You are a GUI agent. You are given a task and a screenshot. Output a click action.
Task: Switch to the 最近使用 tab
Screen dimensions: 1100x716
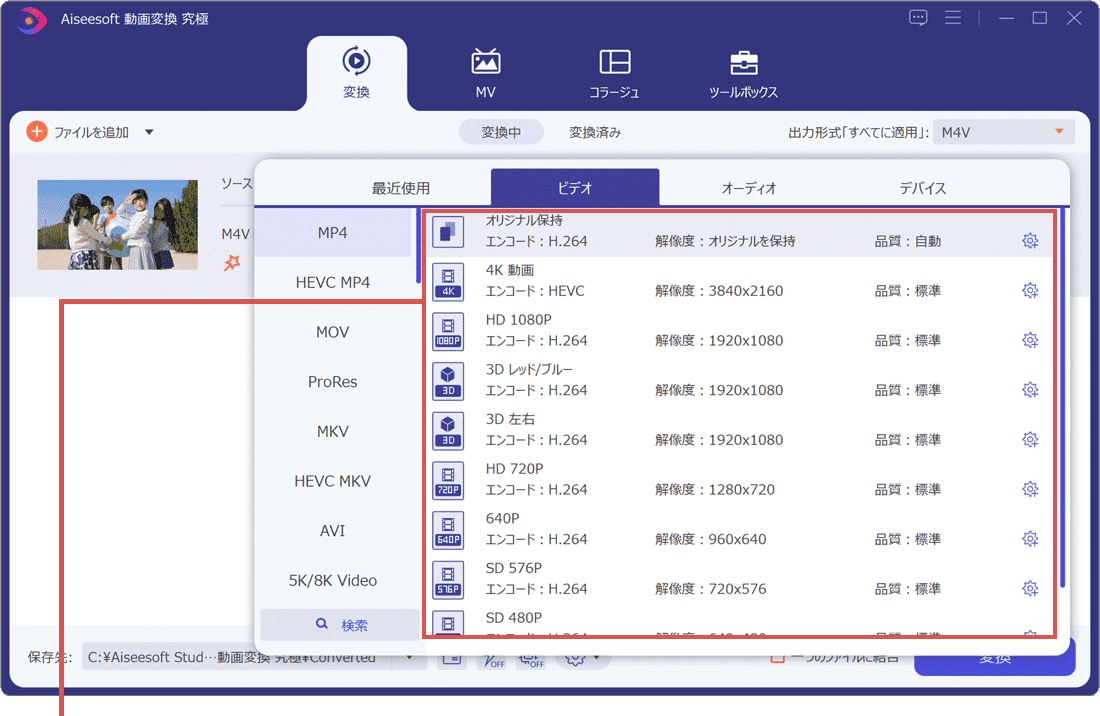(401, 188)
